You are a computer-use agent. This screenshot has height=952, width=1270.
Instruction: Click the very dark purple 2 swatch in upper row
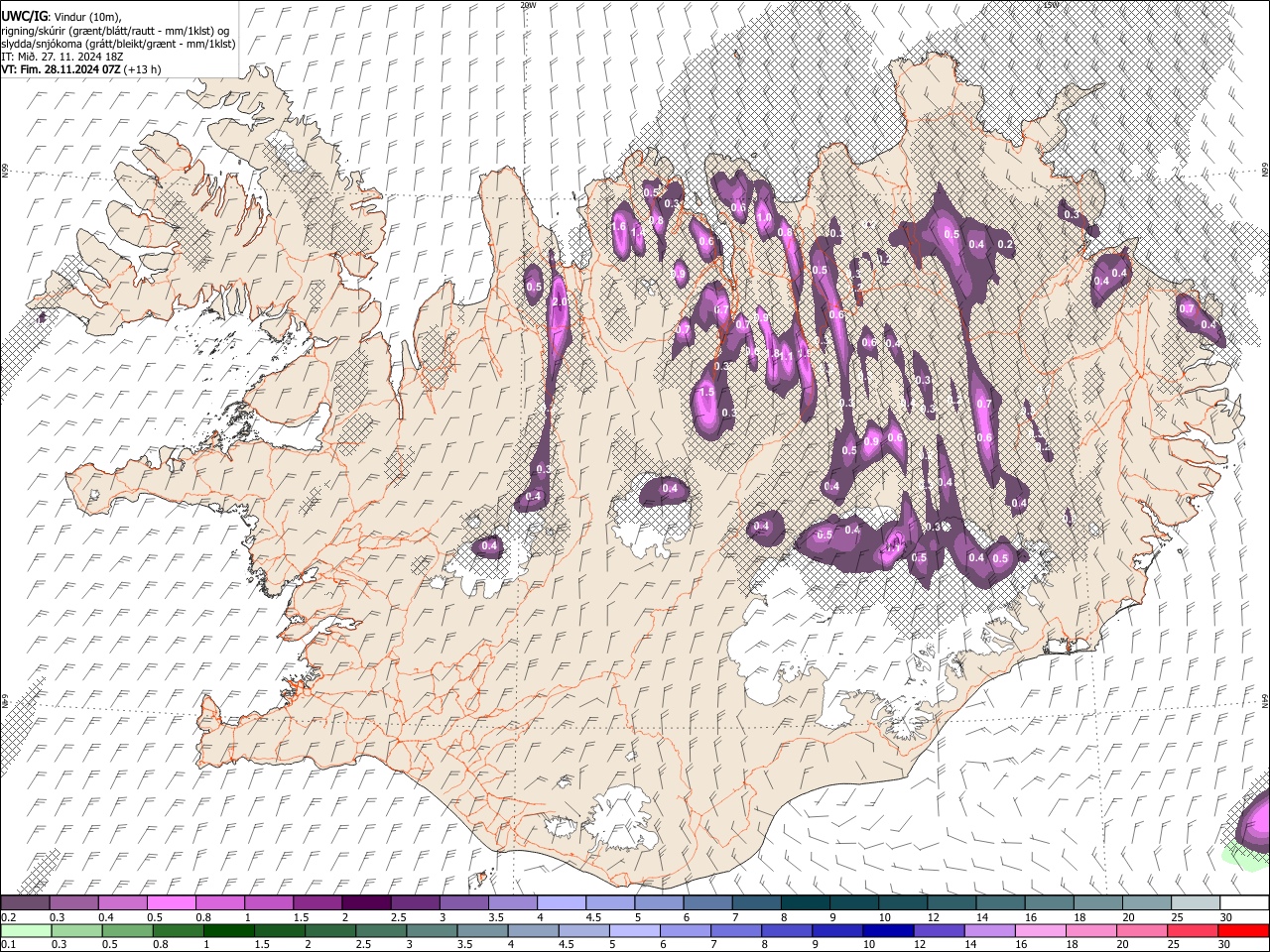point(366,903)
